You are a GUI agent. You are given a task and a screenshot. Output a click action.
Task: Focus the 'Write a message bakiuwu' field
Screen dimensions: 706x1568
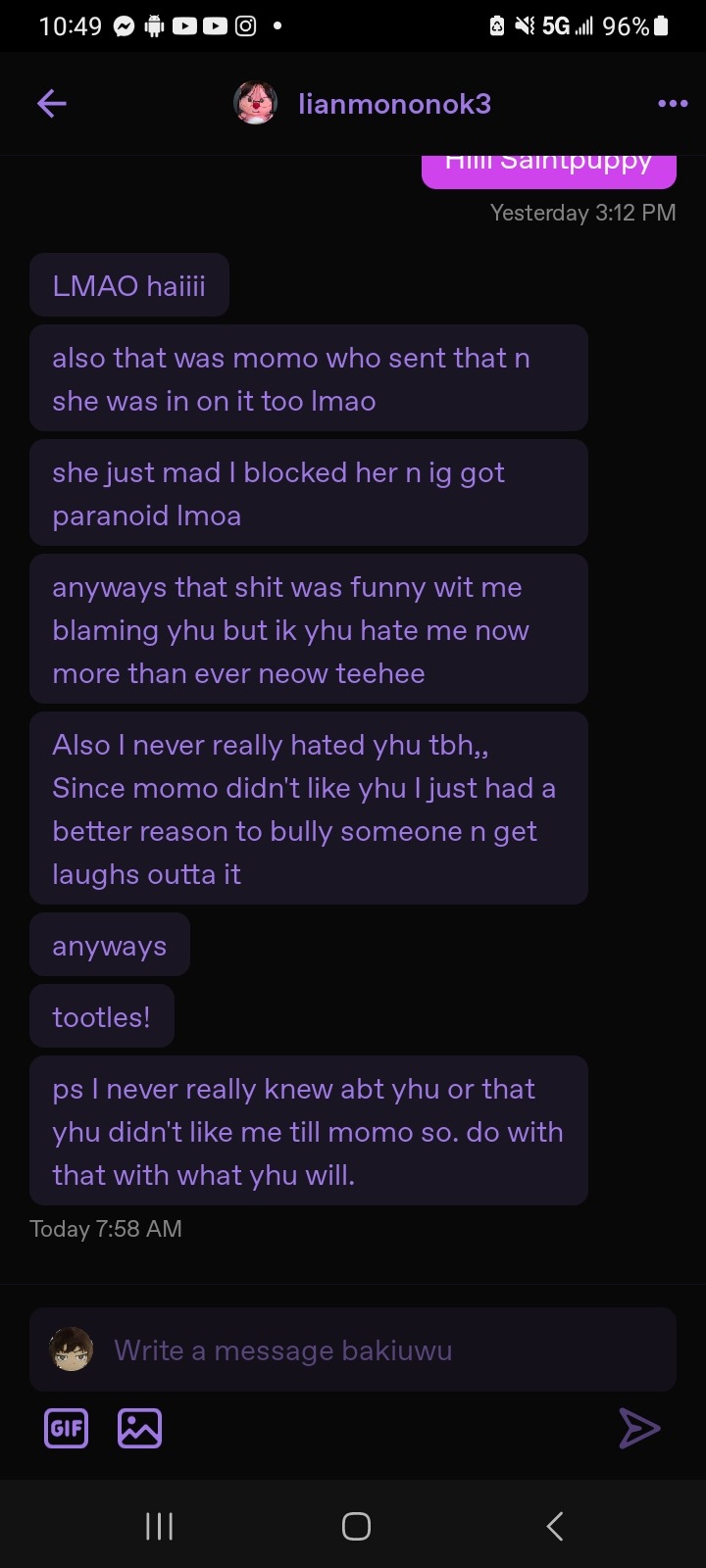click(x=353, y=1349)
